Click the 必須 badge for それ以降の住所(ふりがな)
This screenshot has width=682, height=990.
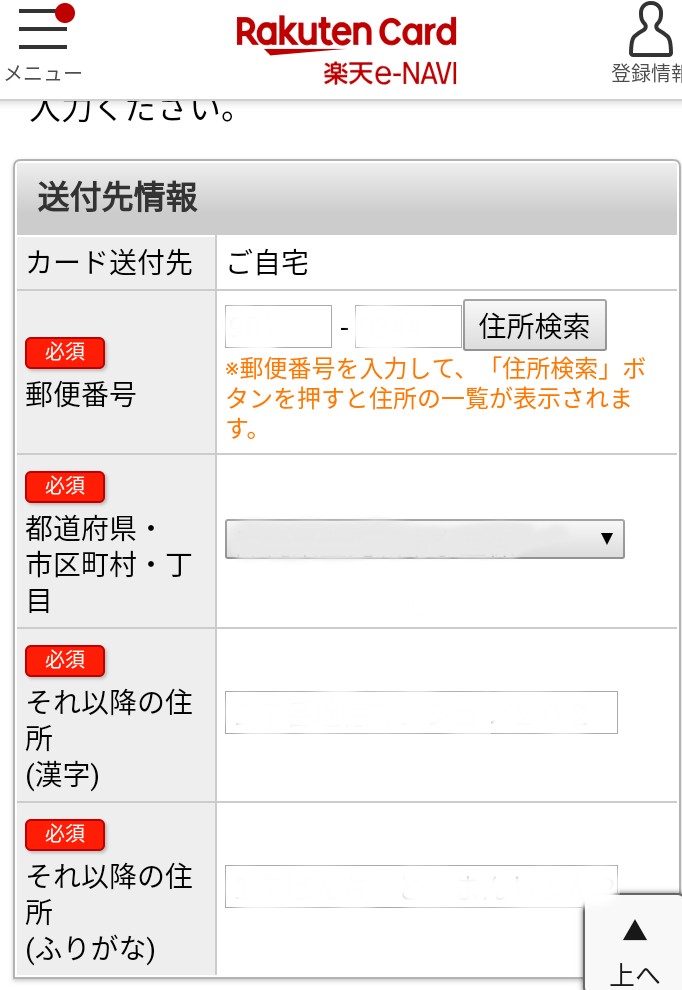[64, 834]
